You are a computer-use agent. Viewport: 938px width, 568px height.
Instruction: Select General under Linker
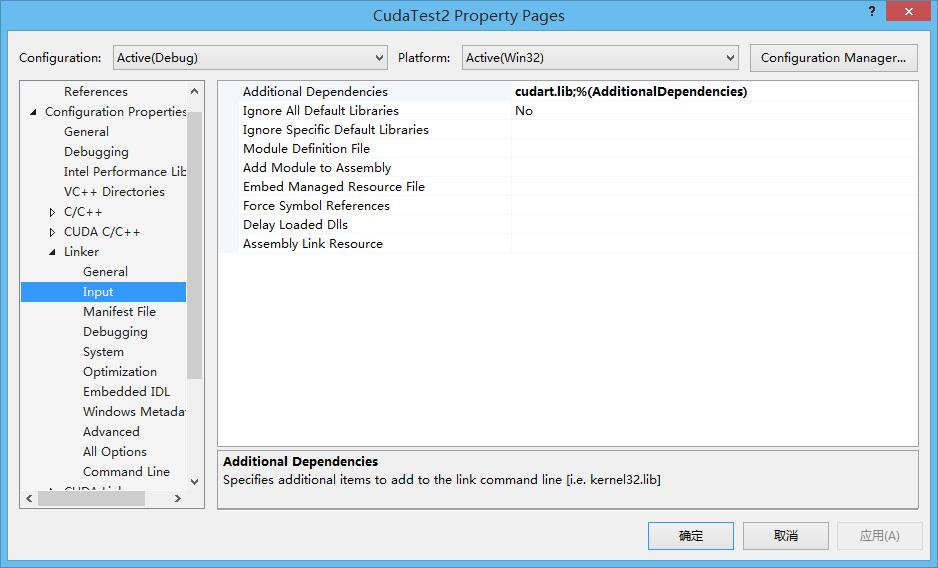(x=105, y=272)
